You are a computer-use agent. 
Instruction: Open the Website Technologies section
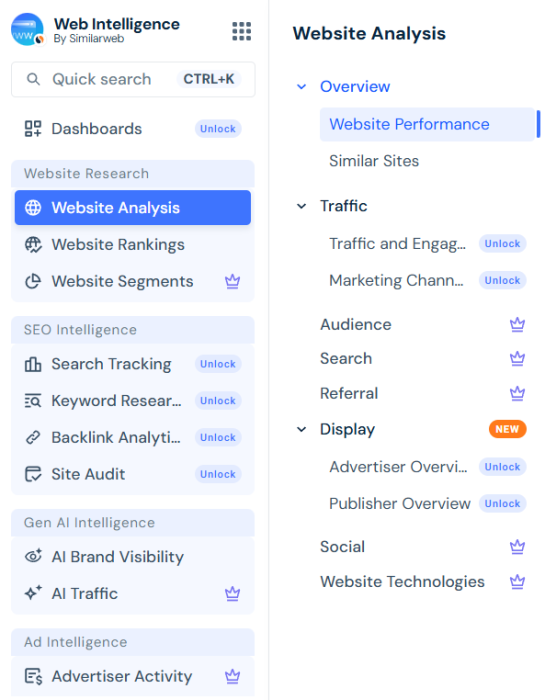click(x=402, y=582)
